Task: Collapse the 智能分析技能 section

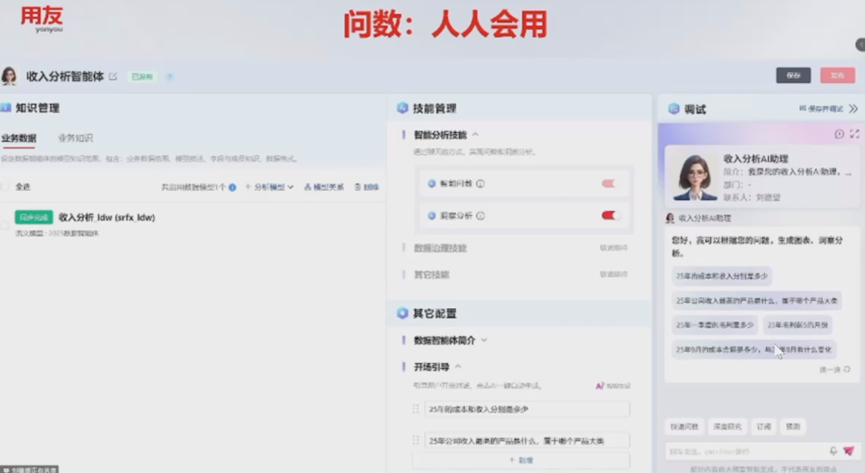Action: pos(476,135)
